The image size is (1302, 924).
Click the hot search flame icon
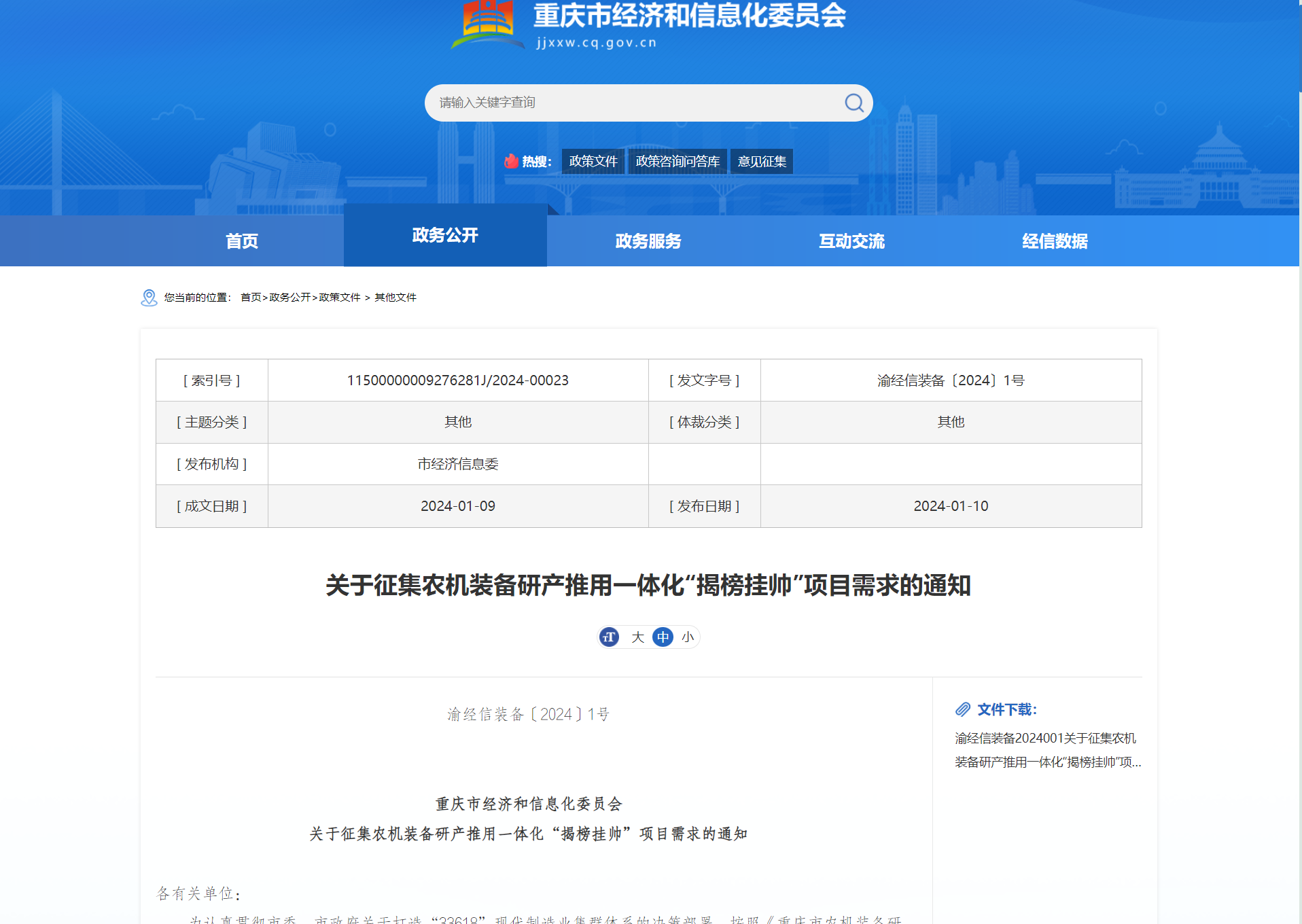(x=511, y=161)
